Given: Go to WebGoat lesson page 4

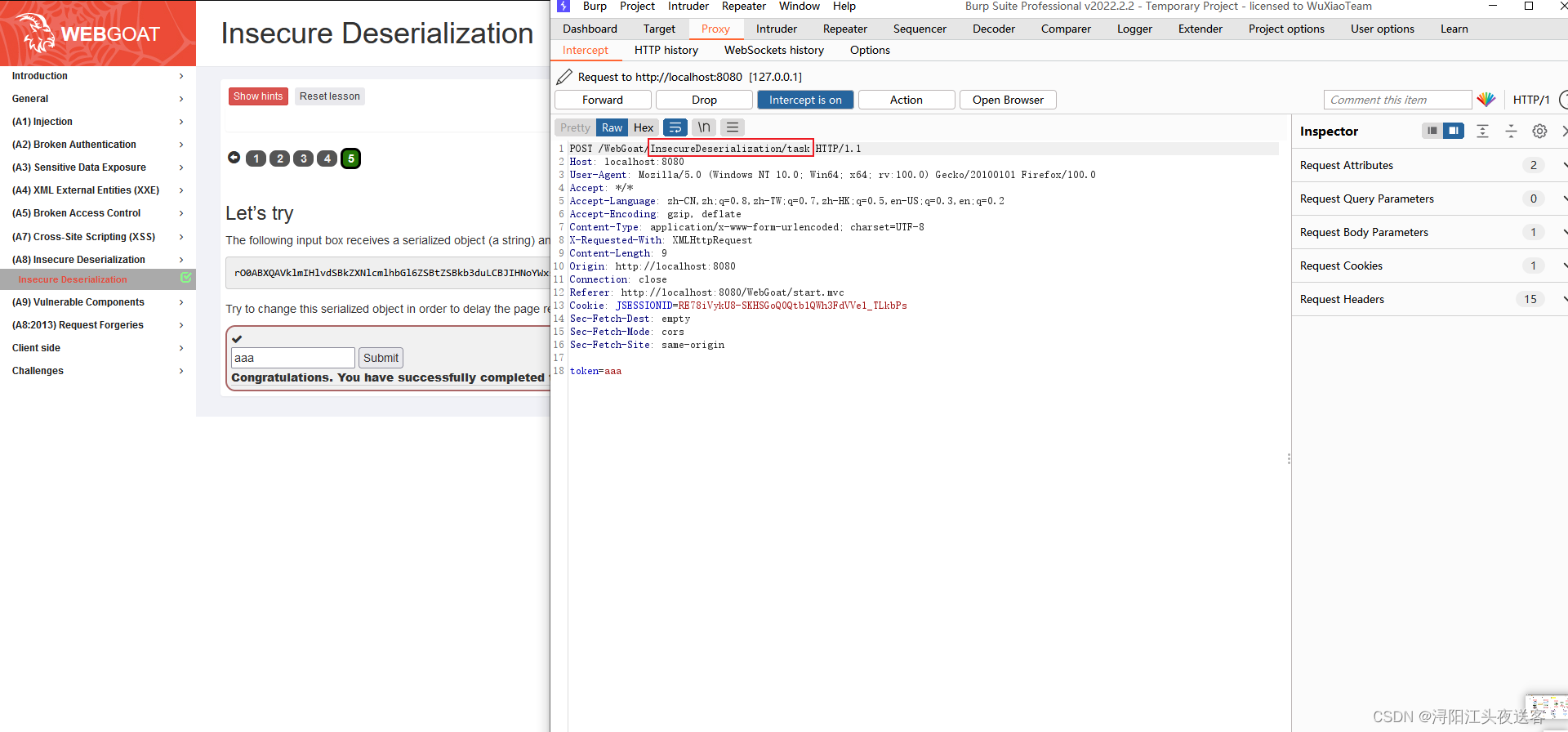Looking at the screenshot, I should 327,158.
